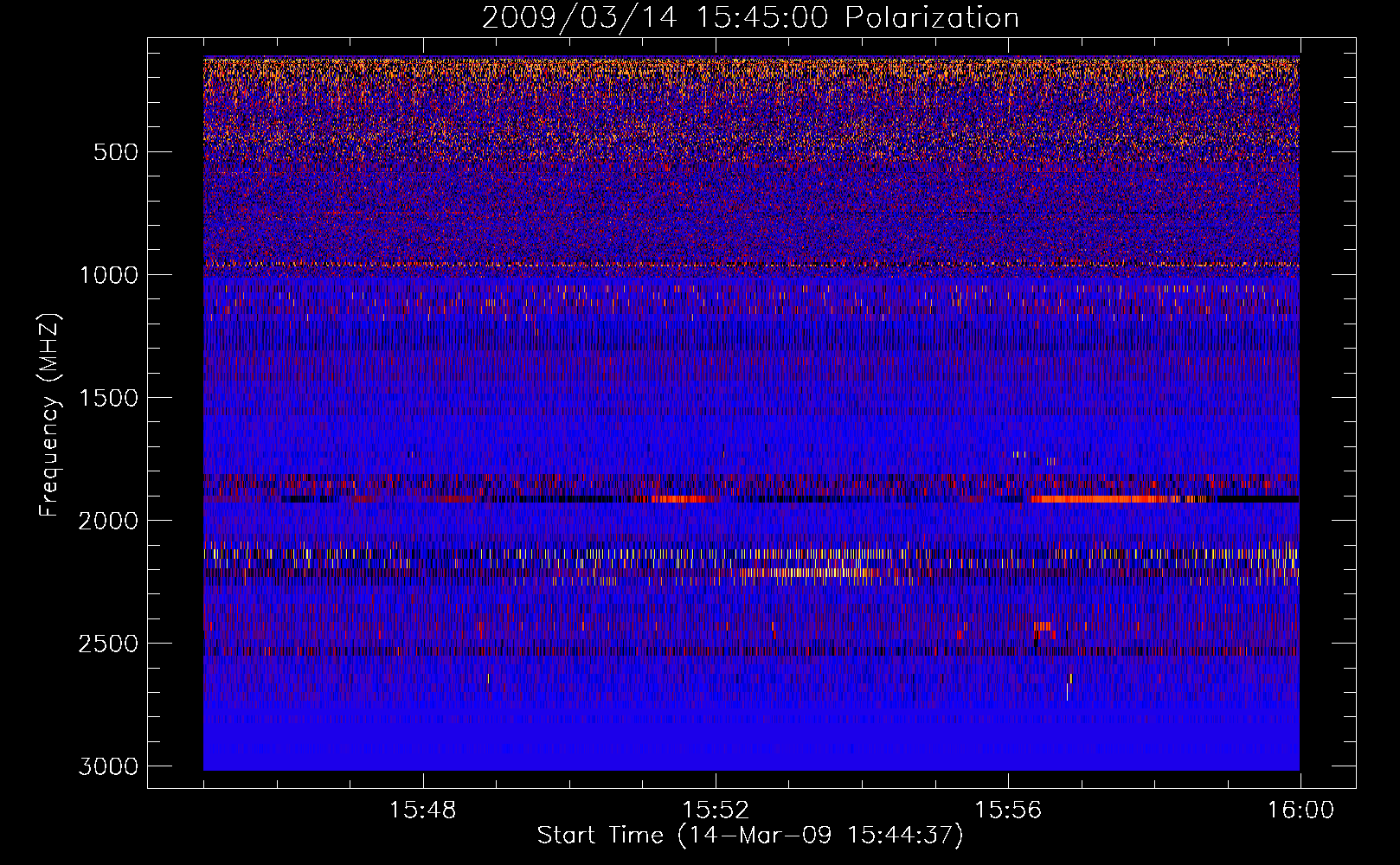1400x865 pixels.
Task: Click the 15:56 time tick label
Action: click(1008, 811)
